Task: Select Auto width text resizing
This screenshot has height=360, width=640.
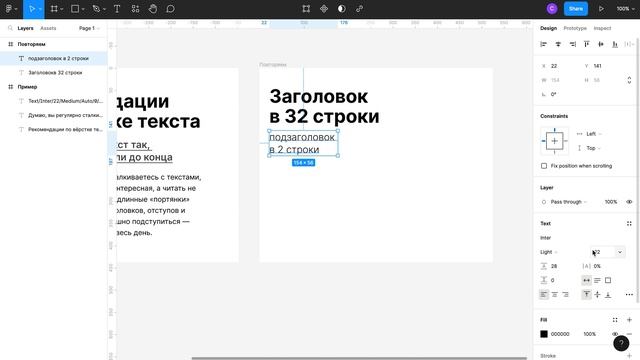Action: 587,280
